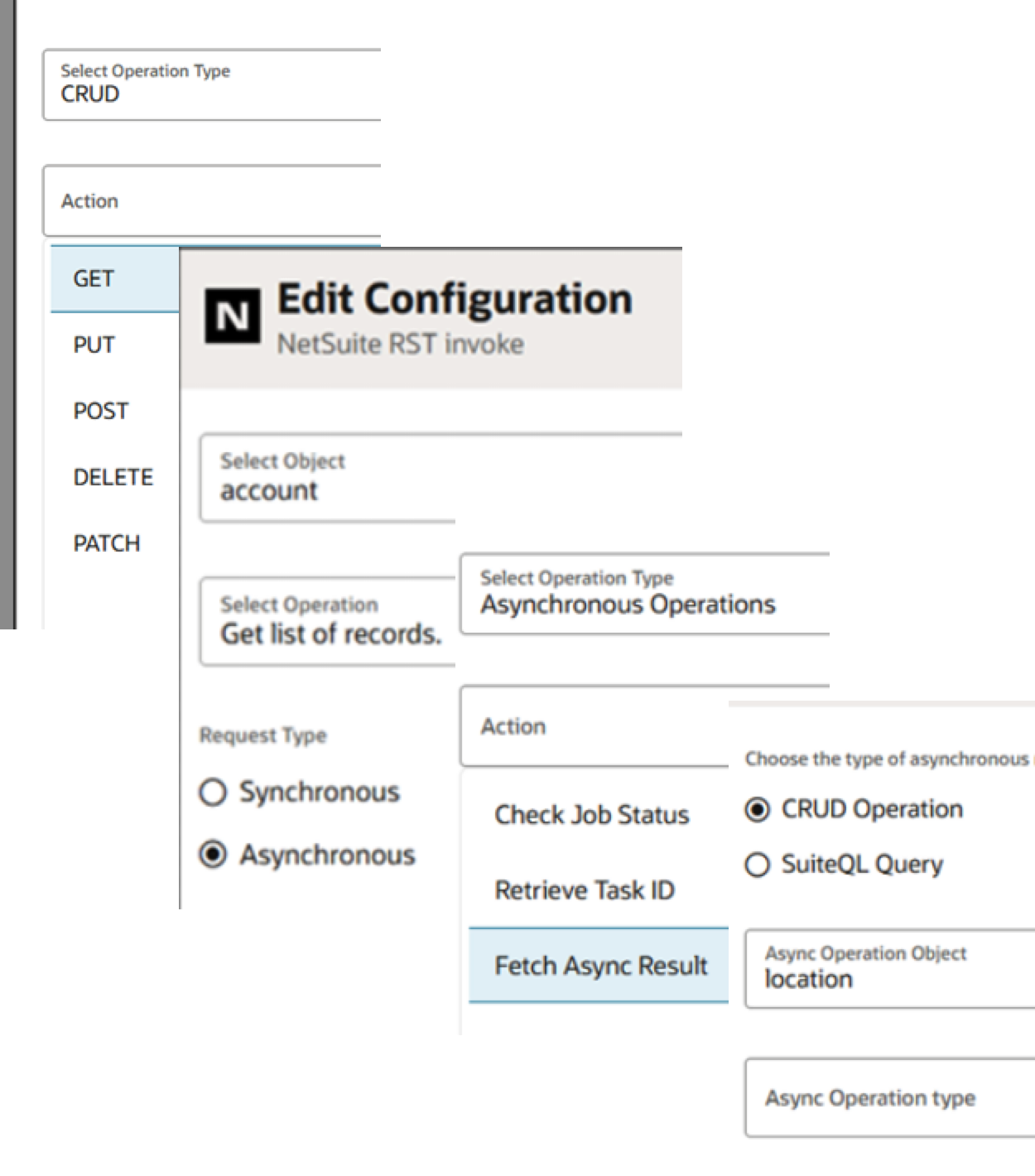Choose the SuiteQL Query radio button
Screen dimensions: 1035x1176
point(757,865)
